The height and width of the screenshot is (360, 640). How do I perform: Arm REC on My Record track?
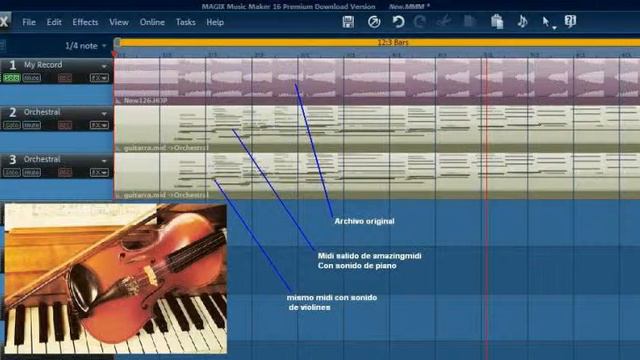[x=64, y=78]
